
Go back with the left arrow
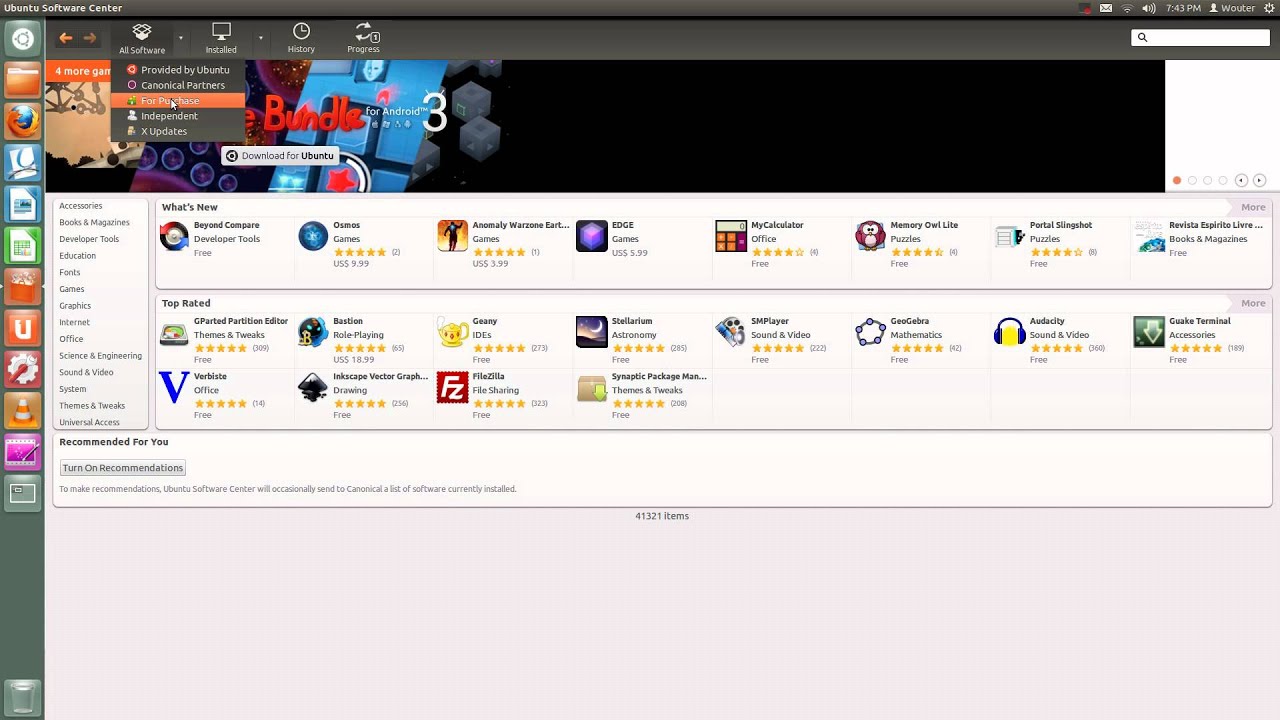[x=65, y=38]
